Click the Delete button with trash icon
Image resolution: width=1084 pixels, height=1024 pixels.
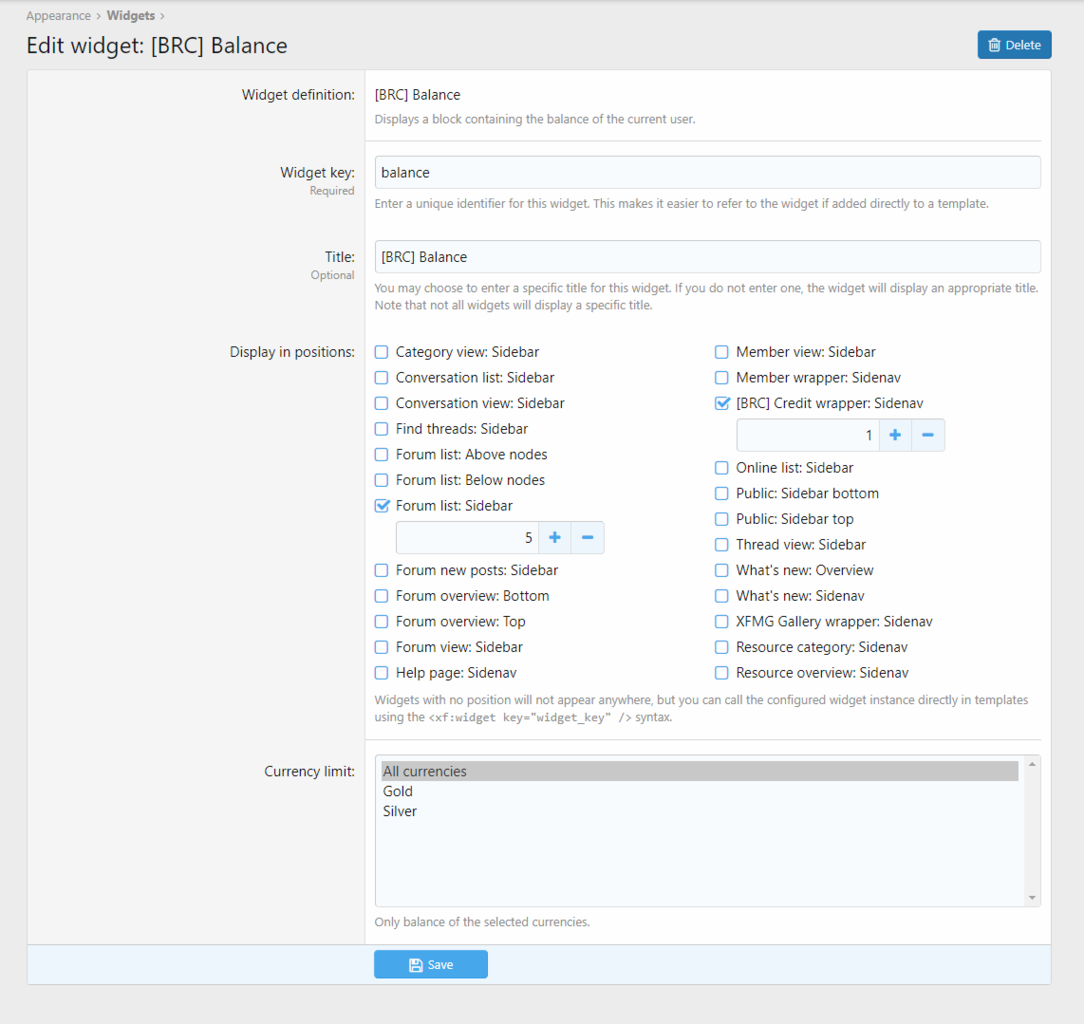[x=1014, y=45]
